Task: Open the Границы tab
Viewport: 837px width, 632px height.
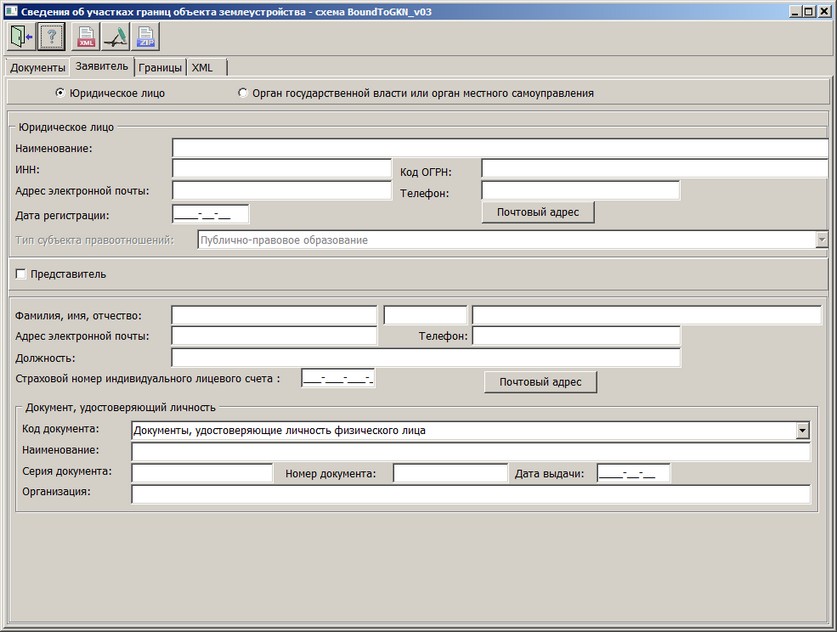Action: (x=160, y=68)
